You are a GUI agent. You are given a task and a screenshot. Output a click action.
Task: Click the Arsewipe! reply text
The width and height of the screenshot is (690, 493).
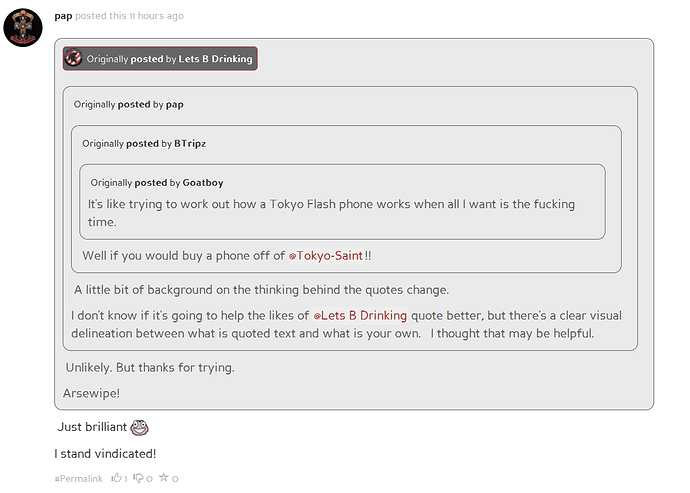(91, 391)
